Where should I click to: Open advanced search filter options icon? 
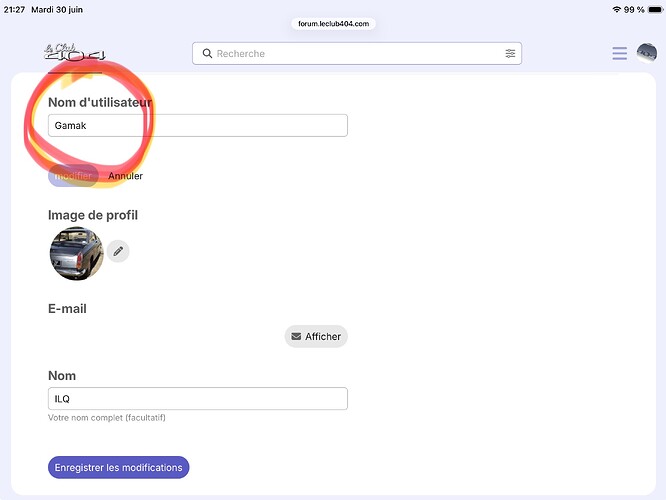coord(510,54)
